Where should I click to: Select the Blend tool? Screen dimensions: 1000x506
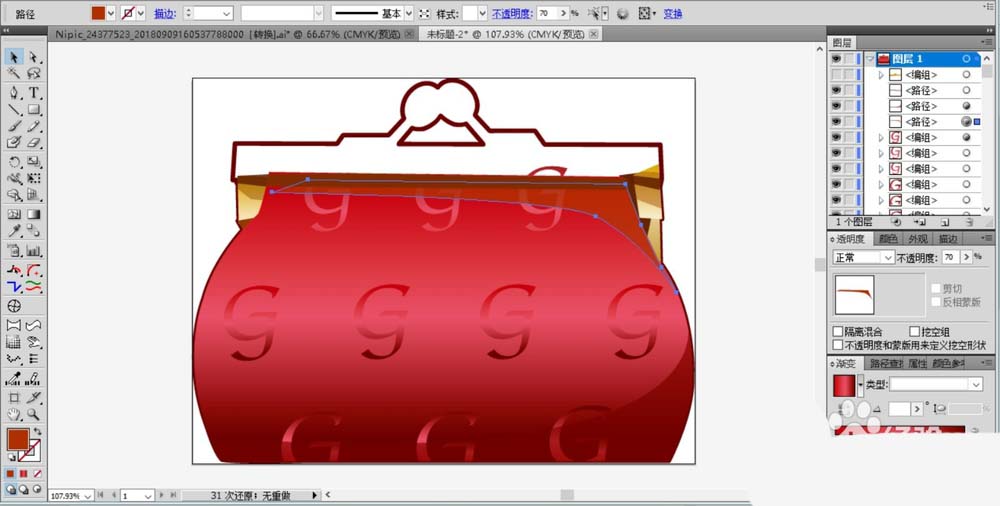point(33,231)
